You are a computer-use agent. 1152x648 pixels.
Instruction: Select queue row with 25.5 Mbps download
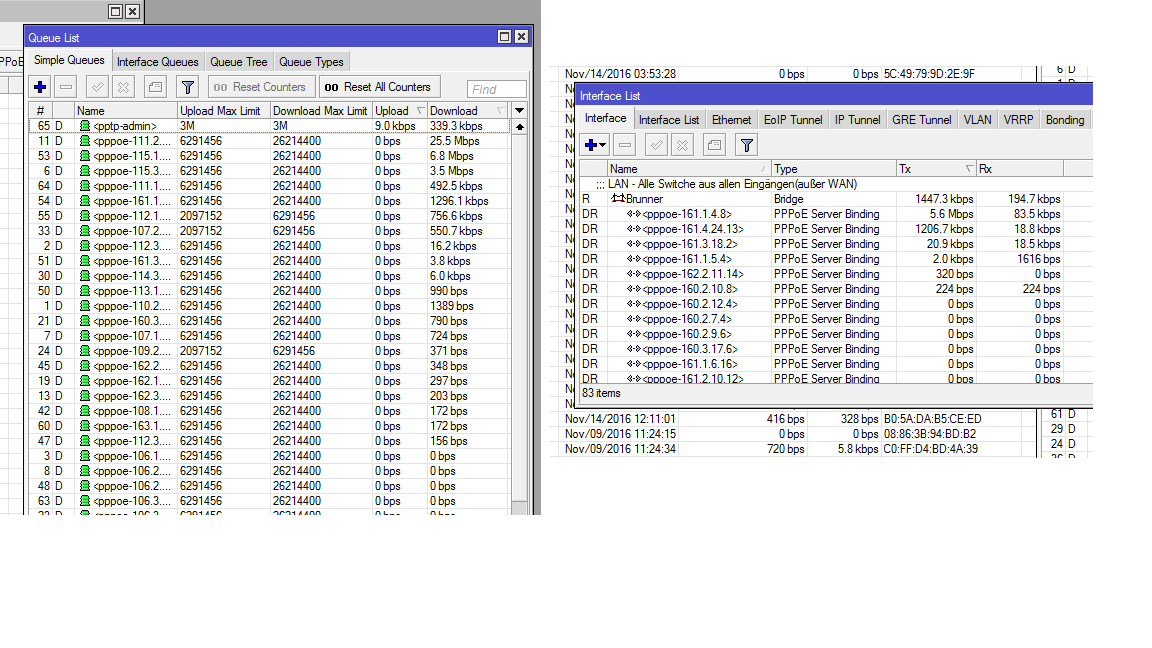coord(269,141)
